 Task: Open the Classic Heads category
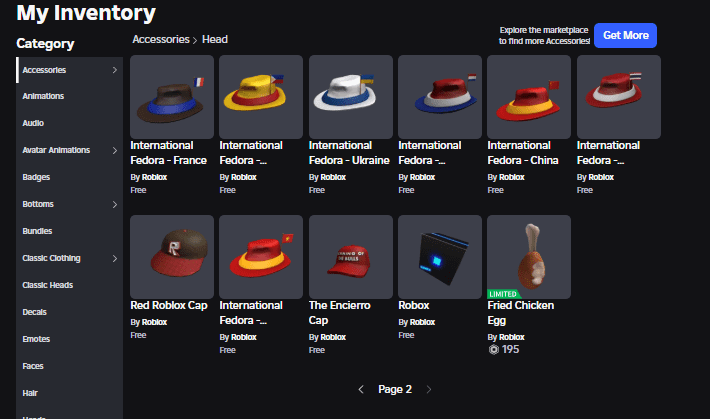[70, 285]
